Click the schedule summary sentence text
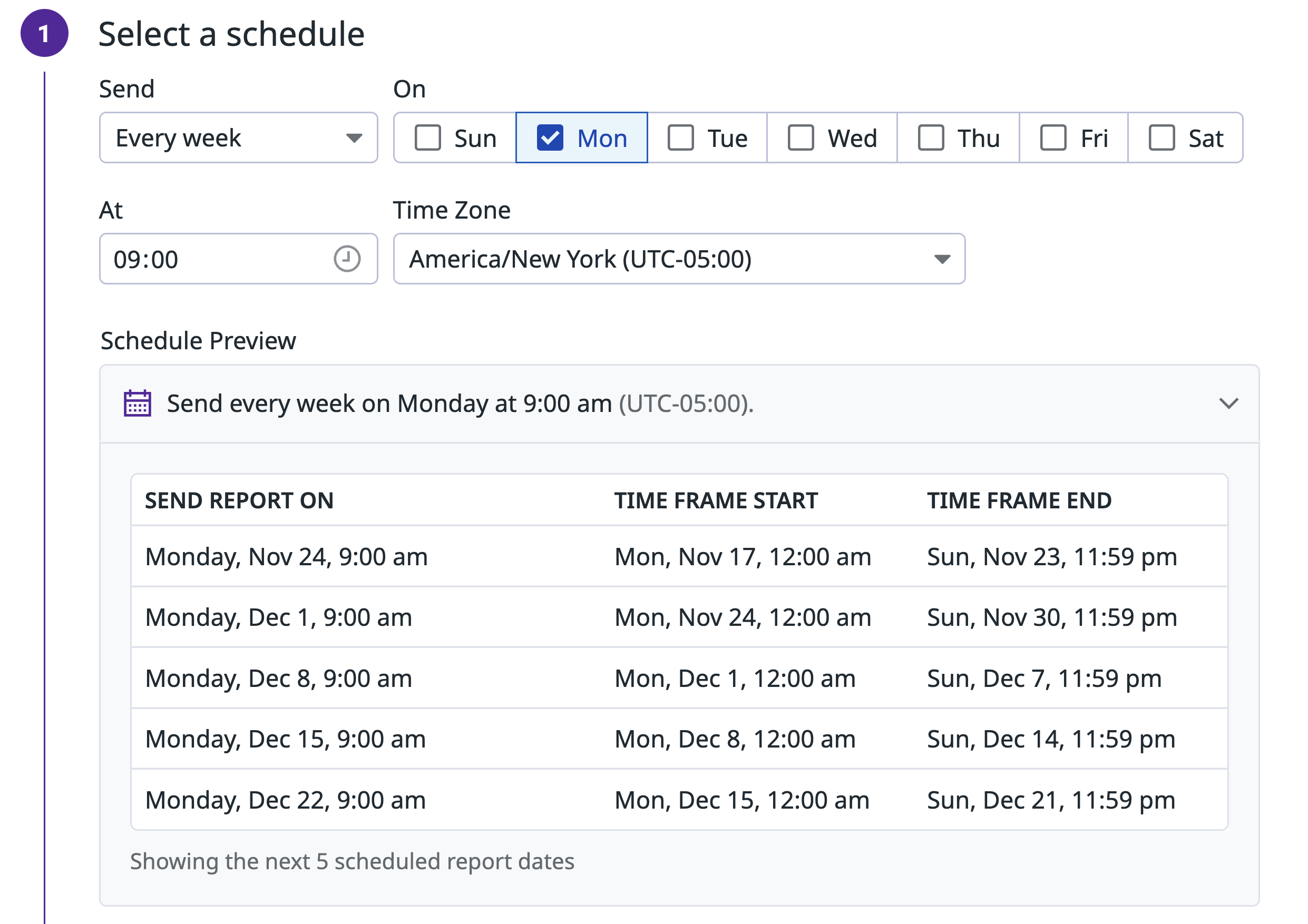This screenshot has width=1308, height=924. coord(459,404)
